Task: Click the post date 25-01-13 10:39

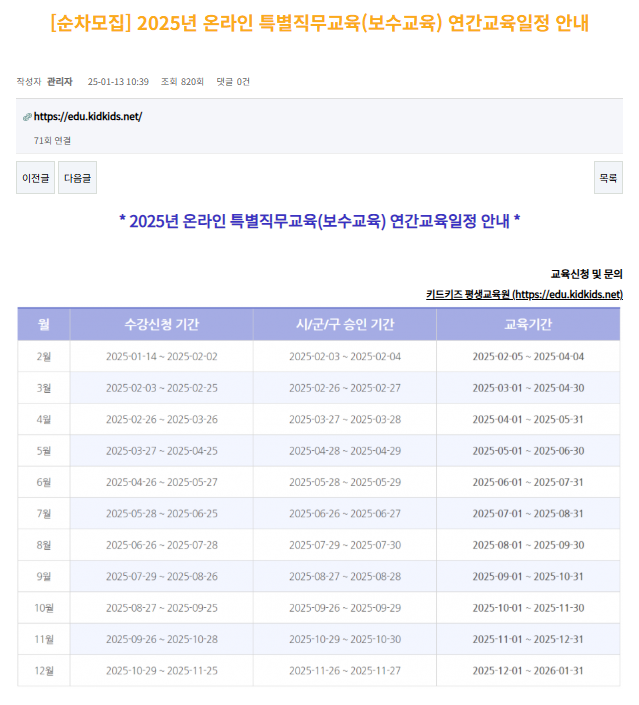Action: pyautogui.click(x=118, y=82)
